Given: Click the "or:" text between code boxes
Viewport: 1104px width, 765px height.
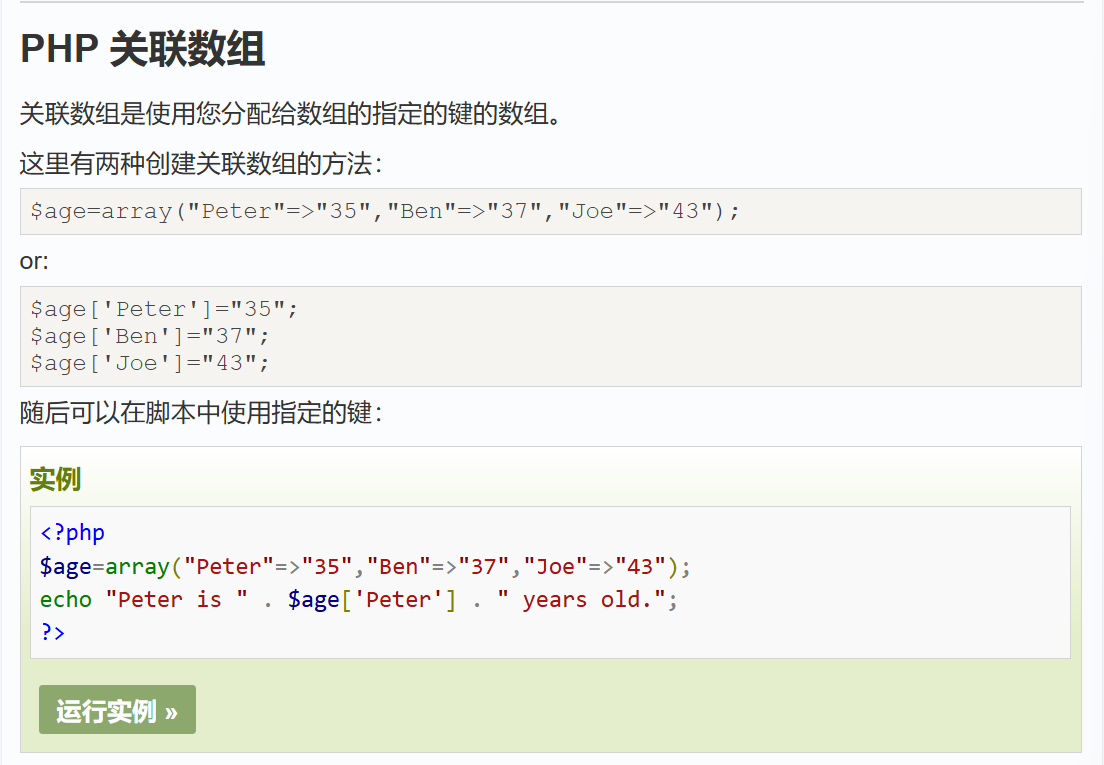Looking at the screenshot, I should tap(31, 261).
